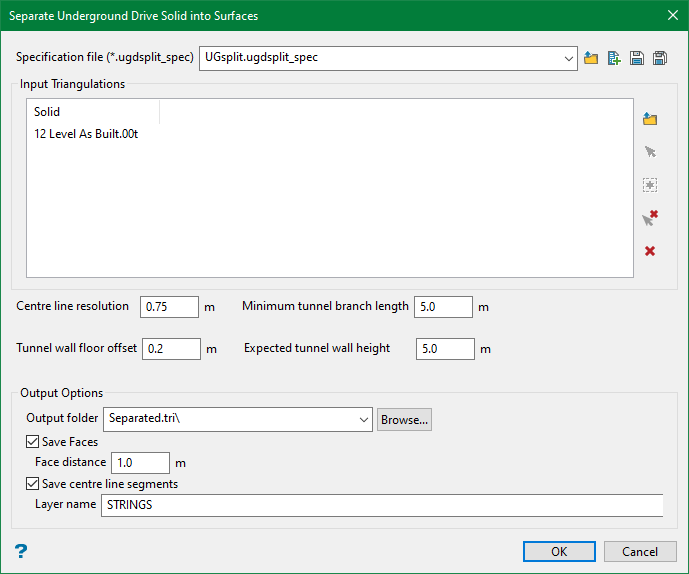Confirm the dialog with OK
The width and height of the screenshot is (689, 574).
tap(559, 551)
